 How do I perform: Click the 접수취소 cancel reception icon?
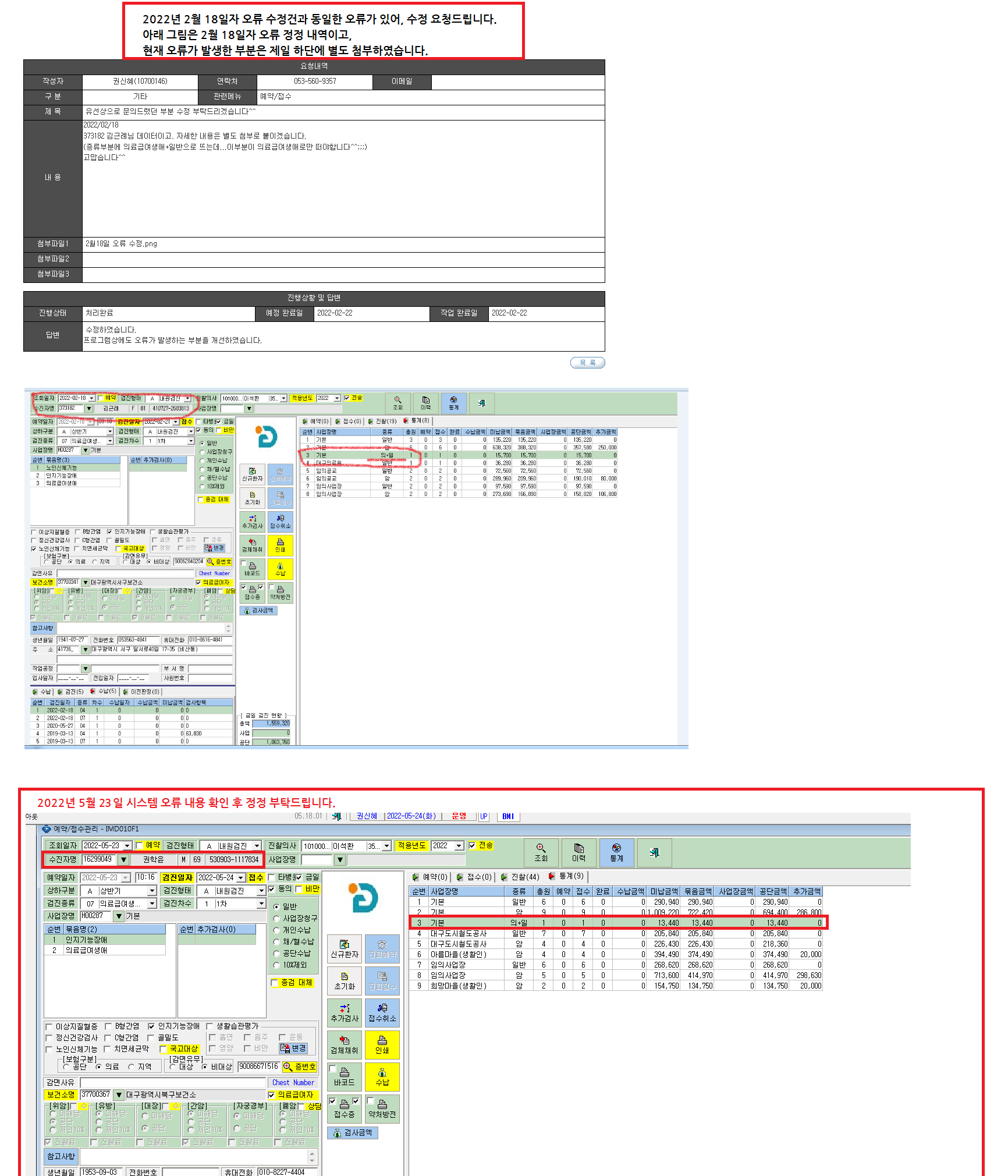[382, 1013]
